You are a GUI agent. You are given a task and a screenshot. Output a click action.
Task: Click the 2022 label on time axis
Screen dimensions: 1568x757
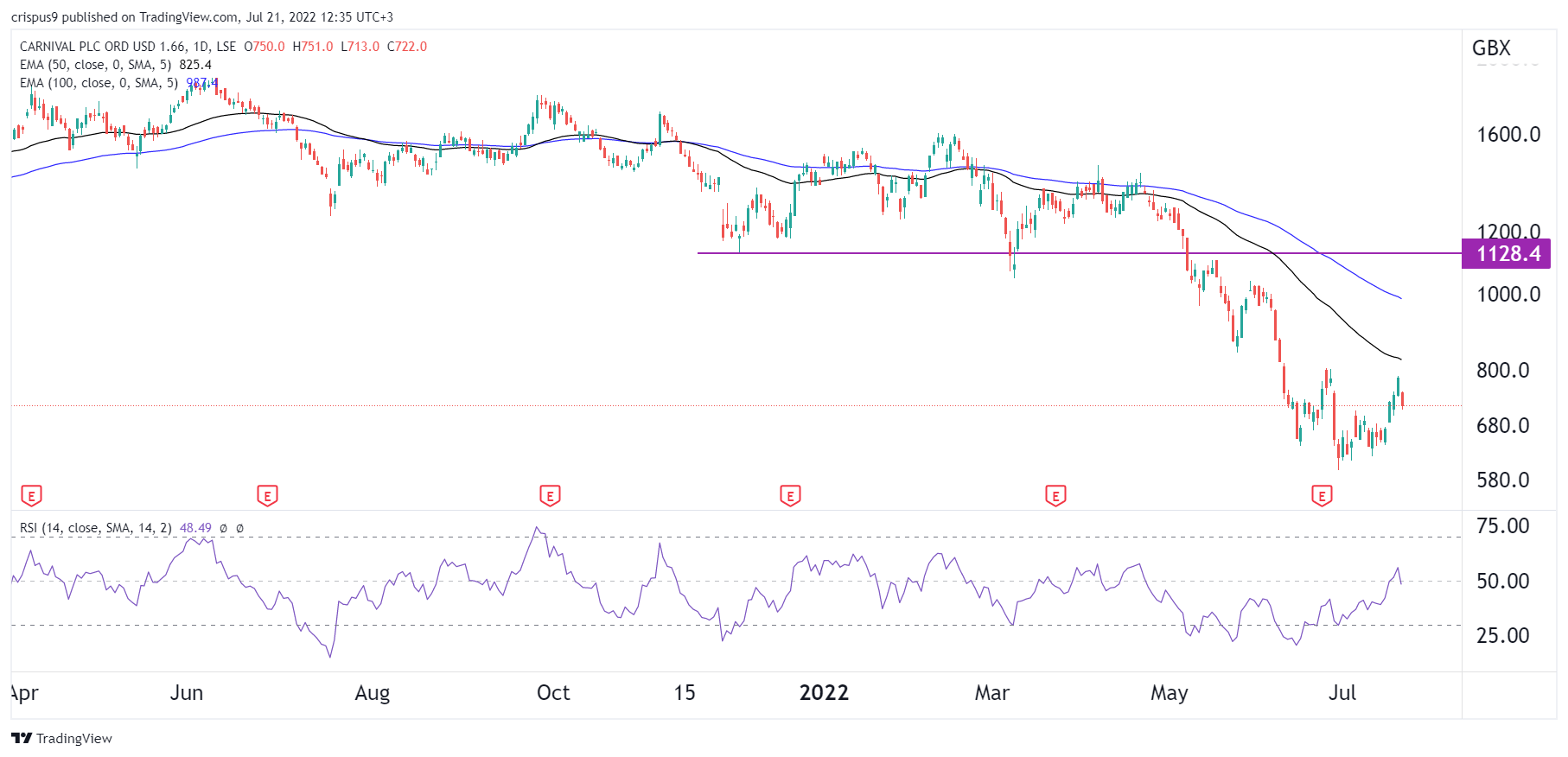[824, 693]
